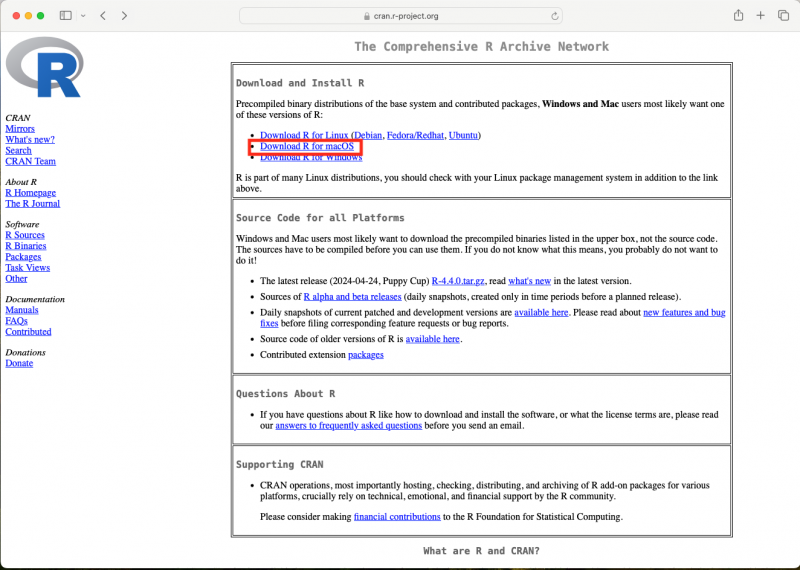Open the Debian link
The image size is (800, 570).
click(368, 135)
